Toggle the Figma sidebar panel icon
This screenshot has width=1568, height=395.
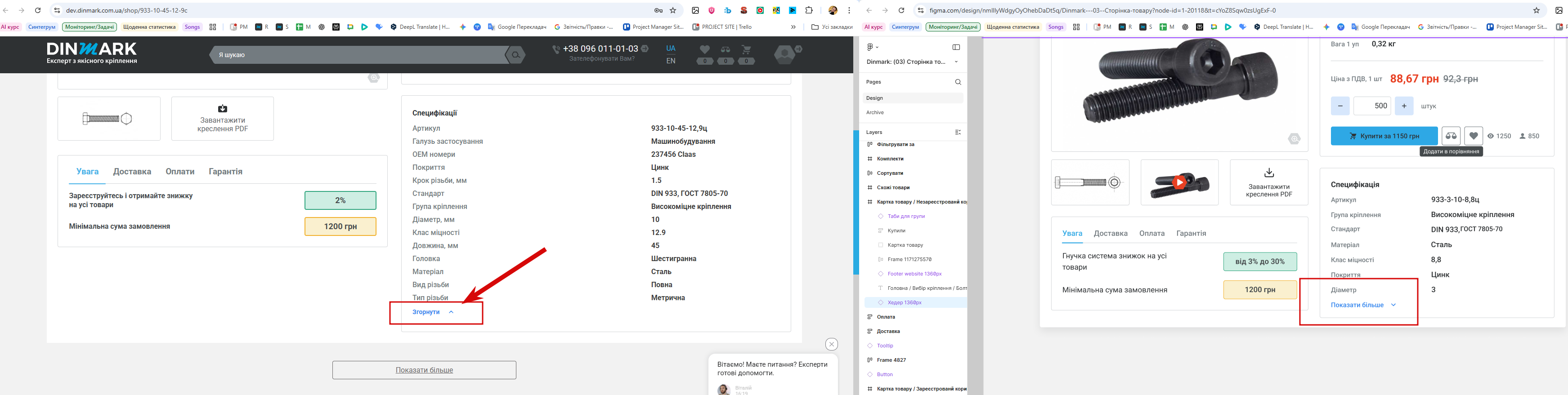pyautogui.click(x=956, y=47)
